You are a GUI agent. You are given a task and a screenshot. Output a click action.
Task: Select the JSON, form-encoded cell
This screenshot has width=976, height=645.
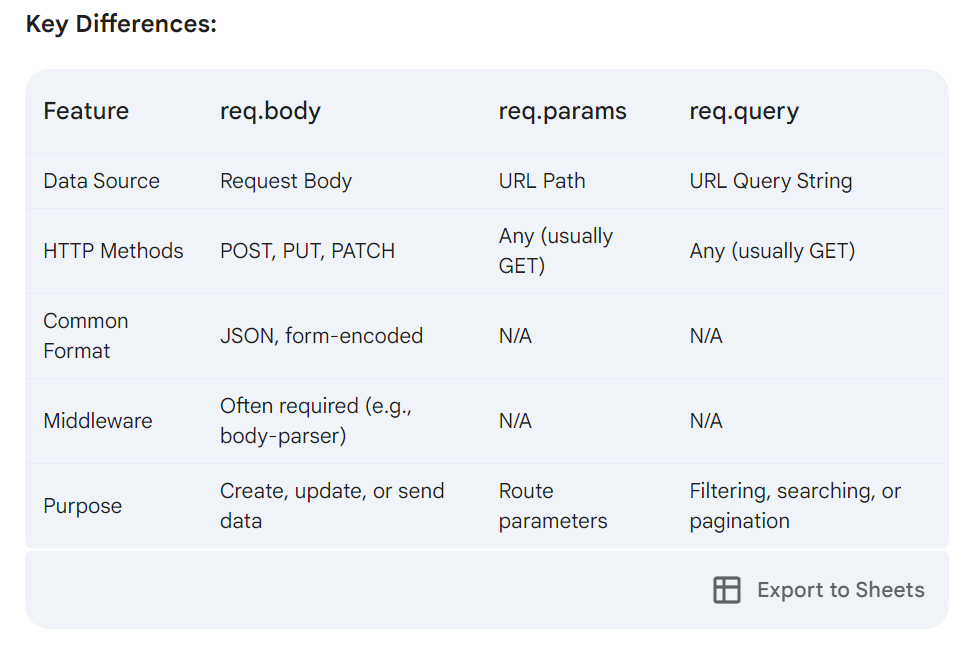pos(321,336)
